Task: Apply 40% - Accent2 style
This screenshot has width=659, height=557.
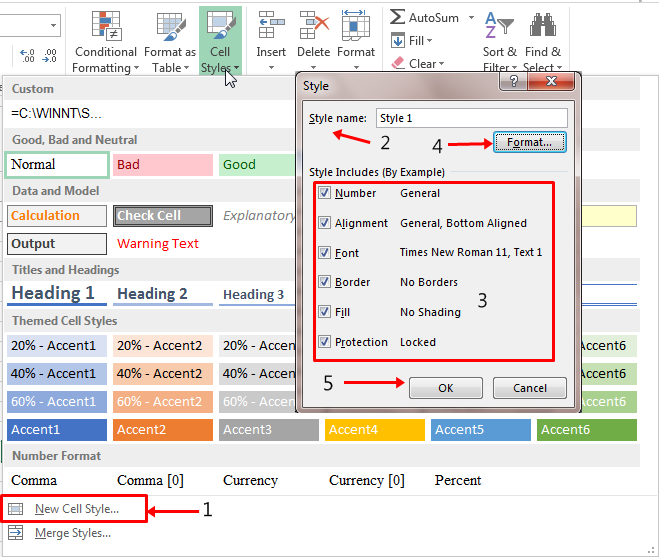Action: [163, 374]
